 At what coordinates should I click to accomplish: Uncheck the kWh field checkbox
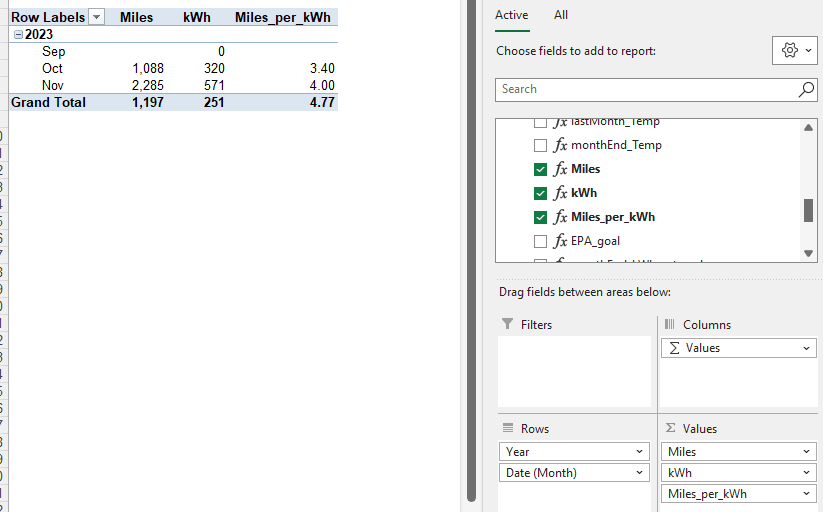click(540, 193)
